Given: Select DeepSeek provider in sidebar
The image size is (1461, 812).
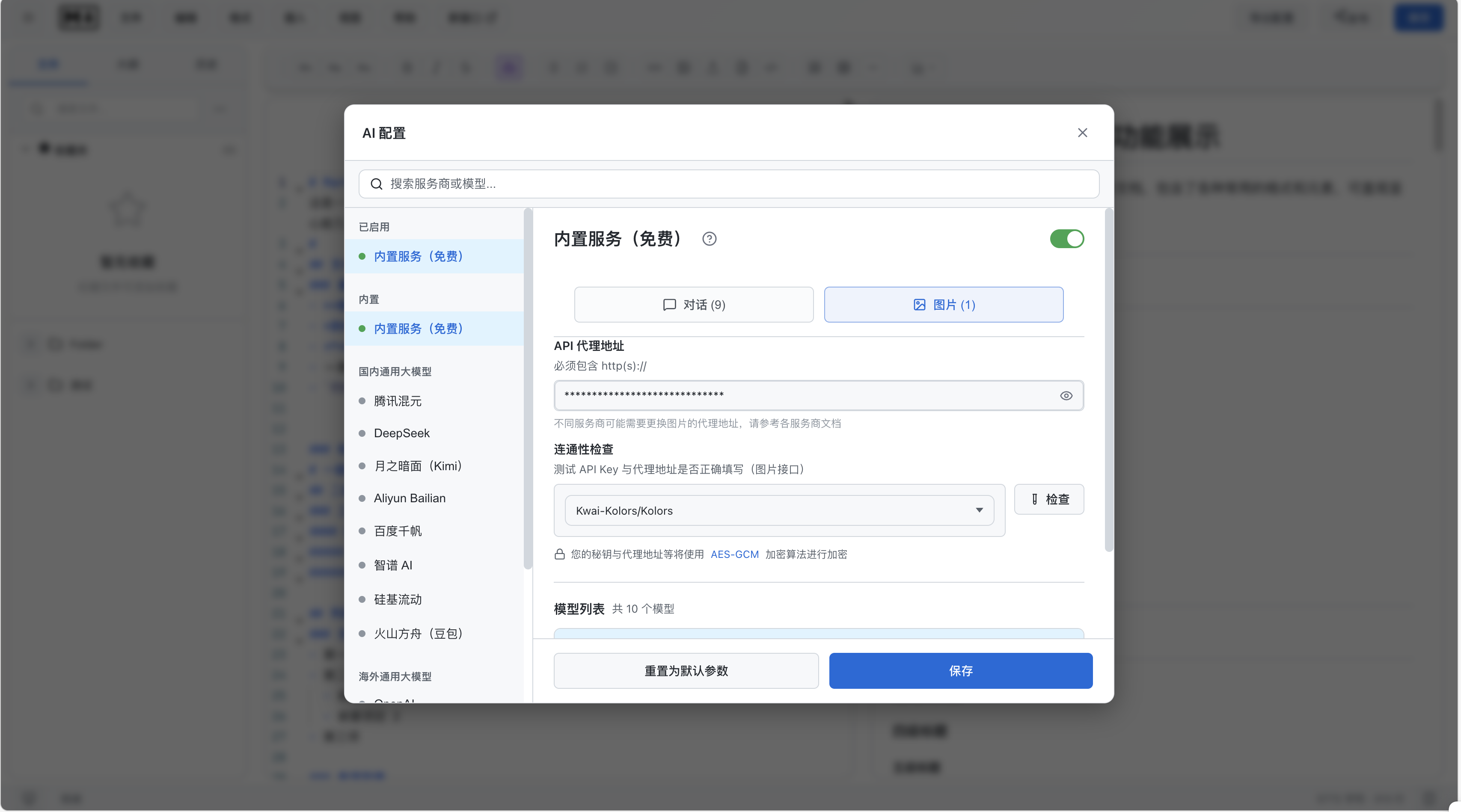Looking at the screenshot, I should (401, 433).
